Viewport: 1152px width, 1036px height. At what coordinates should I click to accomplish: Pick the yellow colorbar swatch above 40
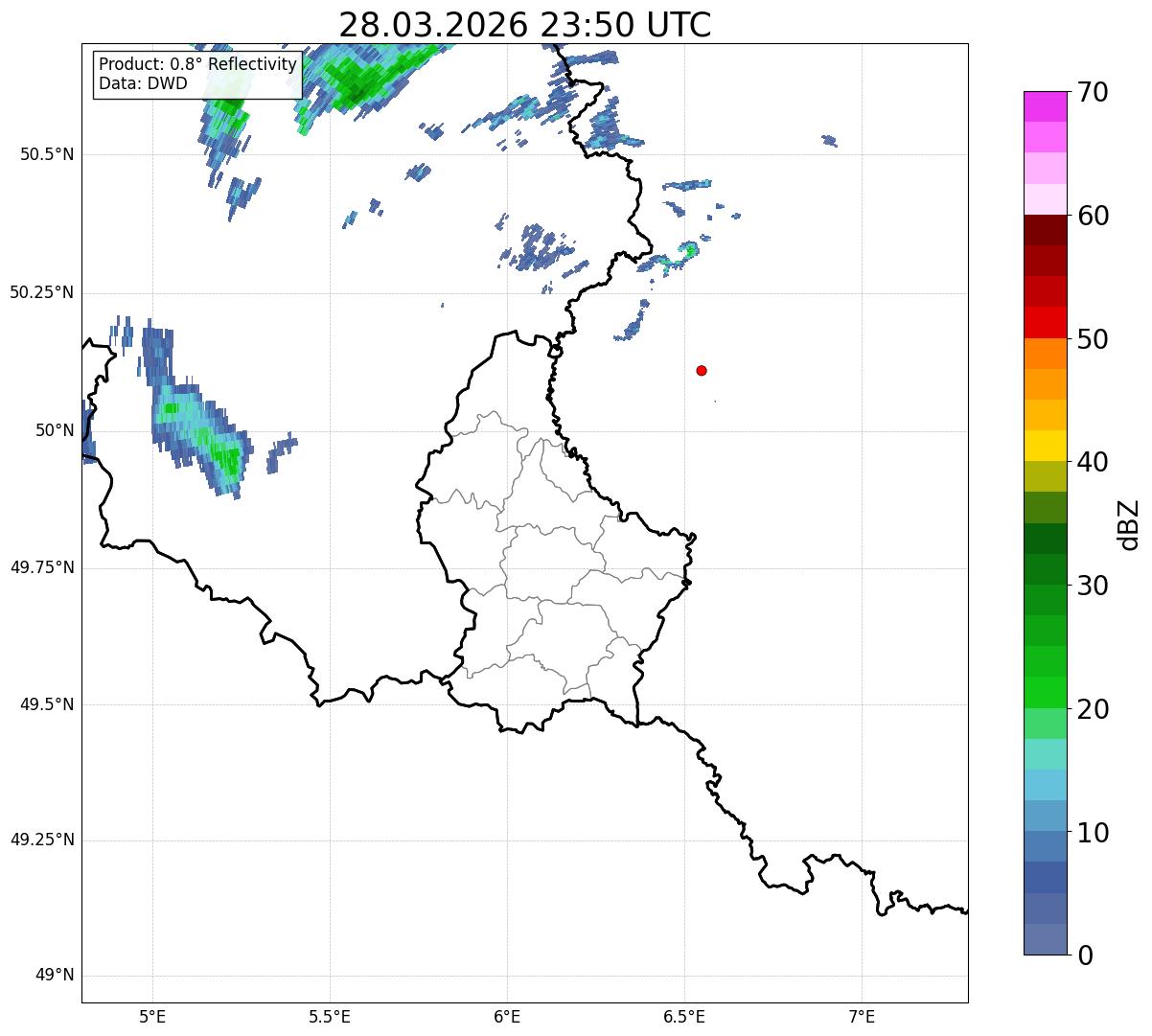1046,447
